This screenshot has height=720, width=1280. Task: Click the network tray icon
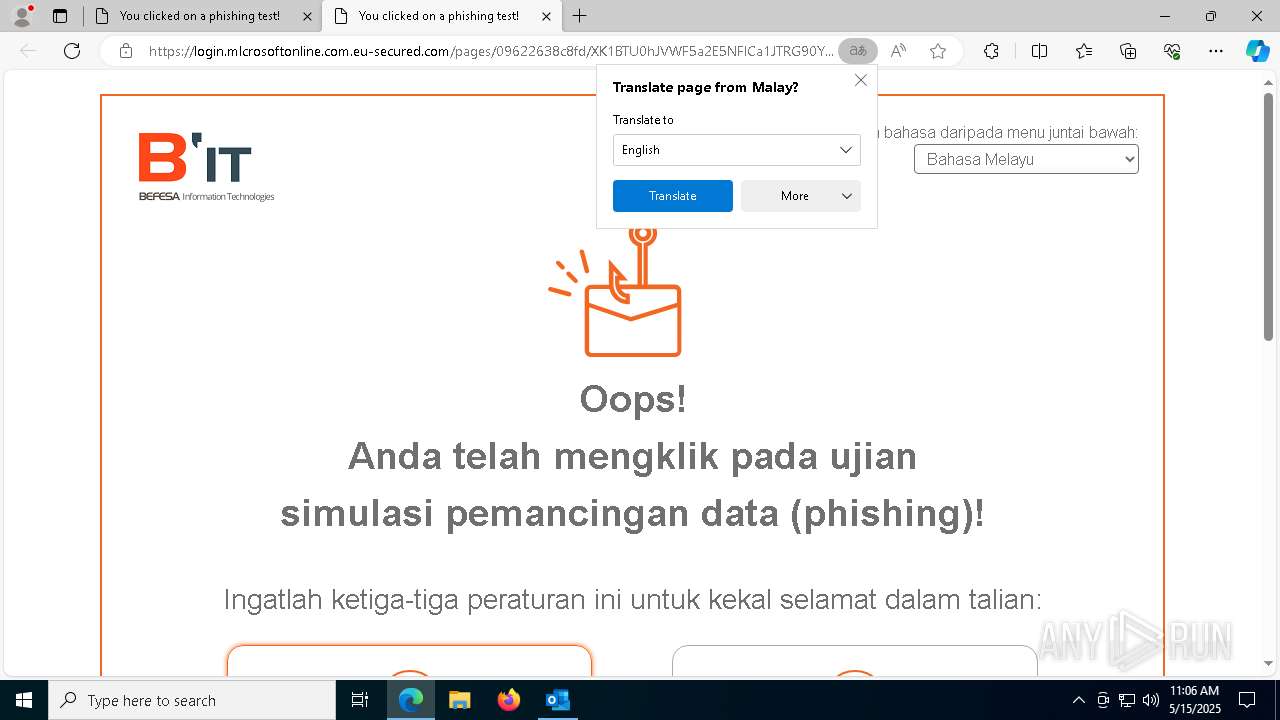tap(1127, 700)
